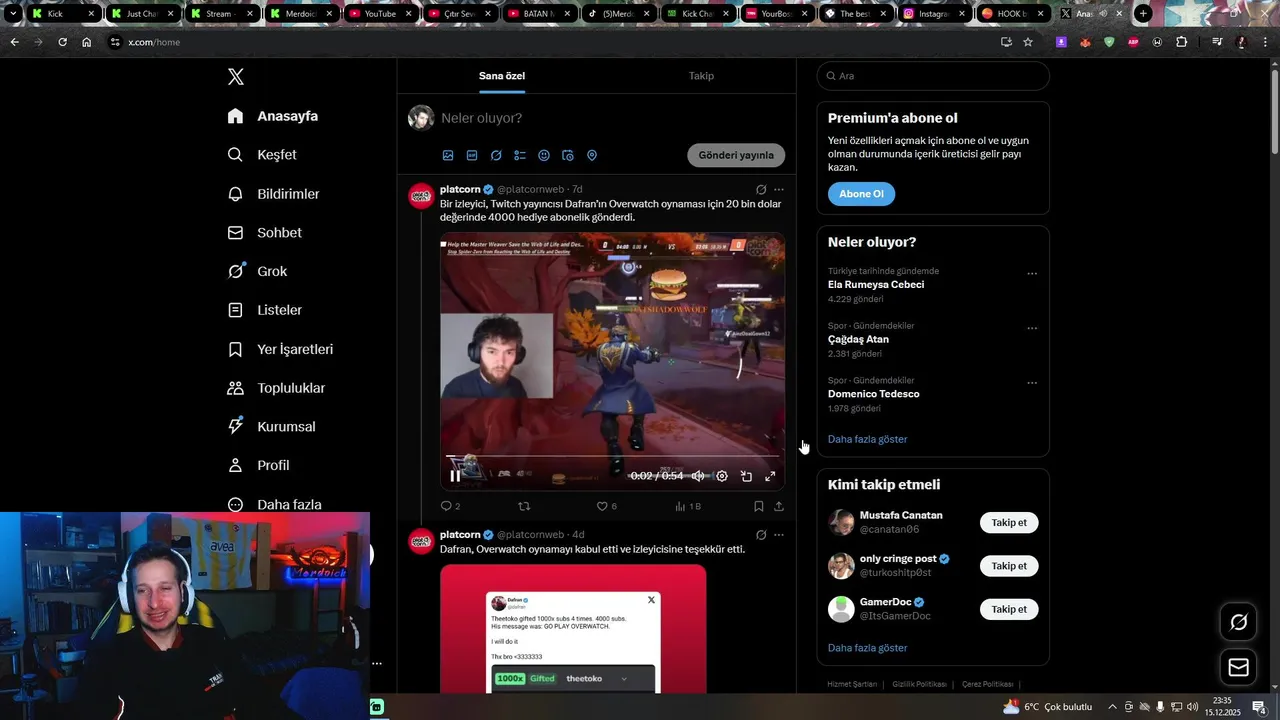This screenshot has width=1280, height=720.
Task: Repost the platcorn 7d video post
Action: (523, 506)
